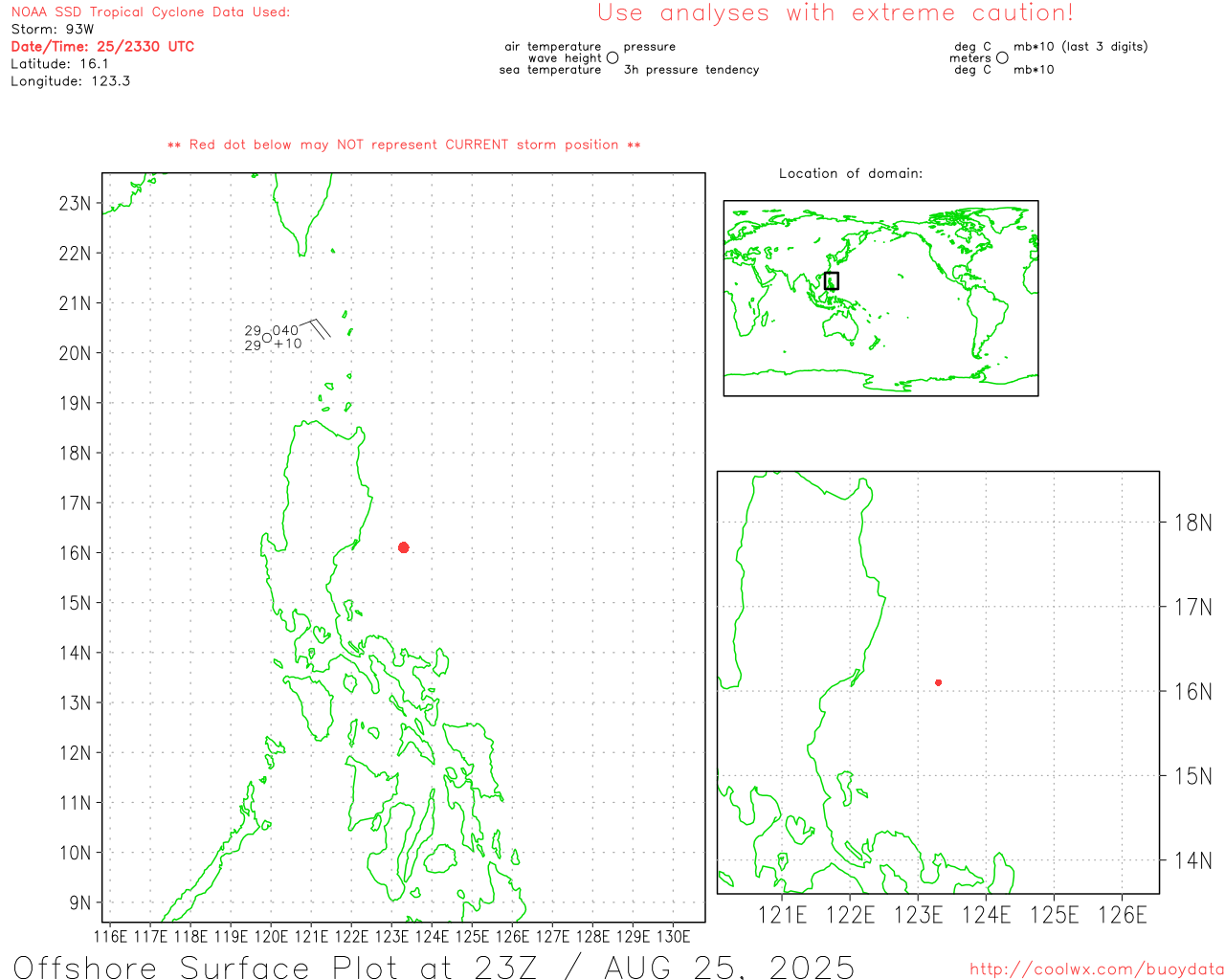Click the '128E' longitude label

592,936
